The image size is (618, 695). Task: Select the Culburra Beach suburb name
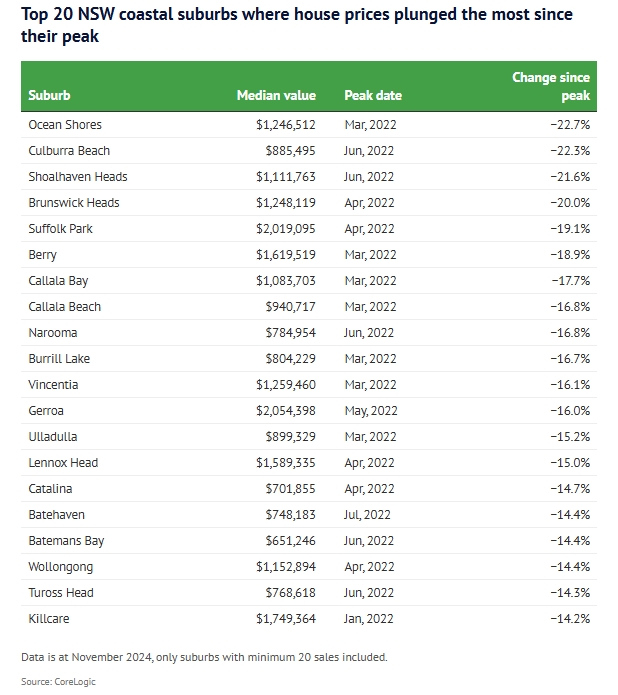click(x=69, y=151)
